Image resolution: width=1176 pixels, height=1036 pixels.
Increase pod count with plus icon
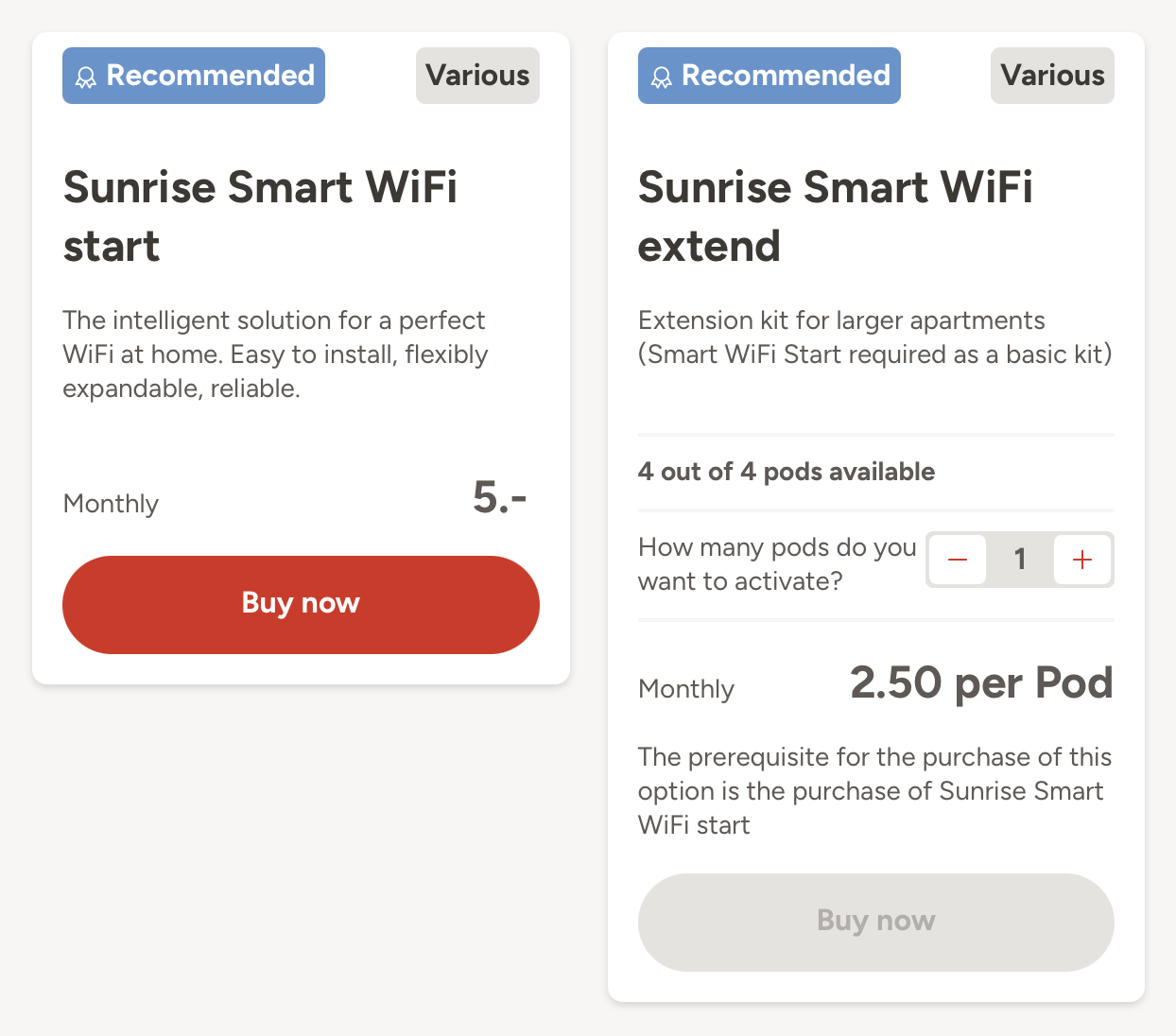pyautogui.click(x=1082, y=560)
